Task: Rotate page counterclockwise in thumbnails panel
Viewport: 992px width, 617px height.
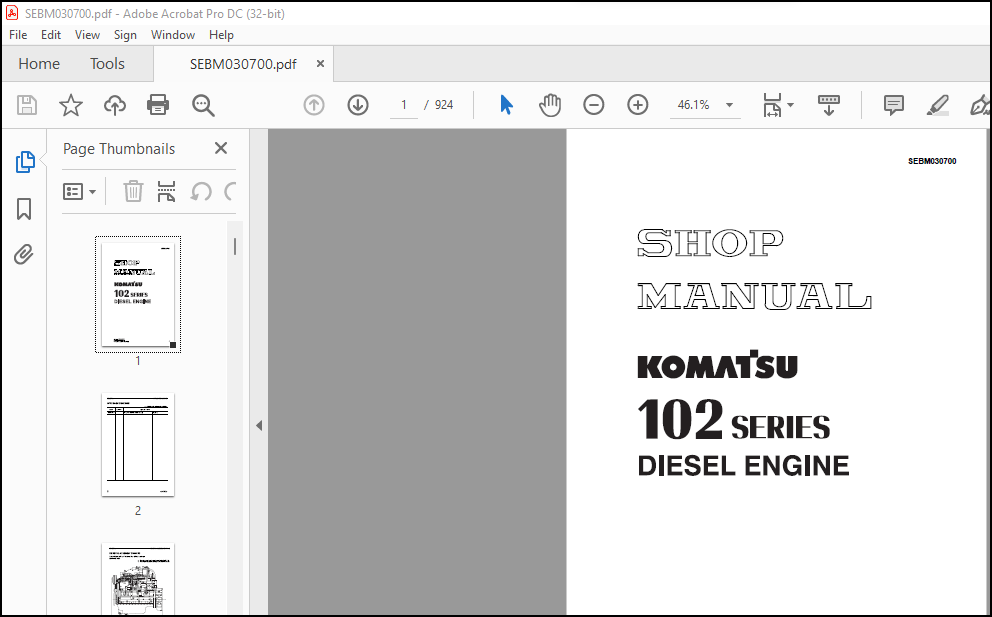Action: coord(201,191)
